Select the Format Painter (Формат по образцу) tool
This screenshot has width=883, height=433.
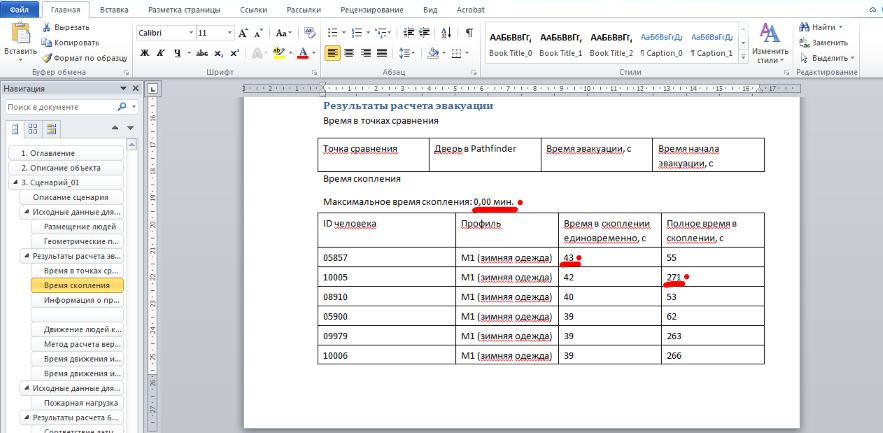coord(47,60)
